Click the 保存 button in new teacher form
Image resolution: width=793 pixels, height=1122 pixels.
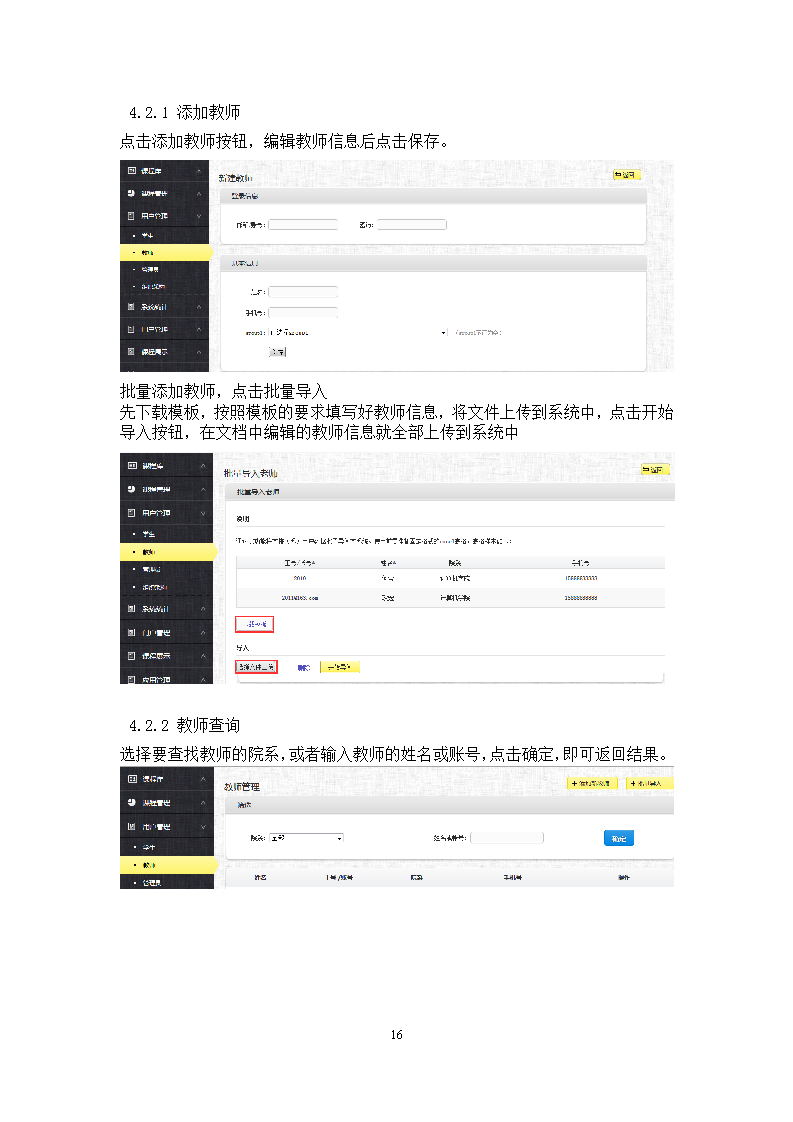pyautogui.click(x=278, y=352)
